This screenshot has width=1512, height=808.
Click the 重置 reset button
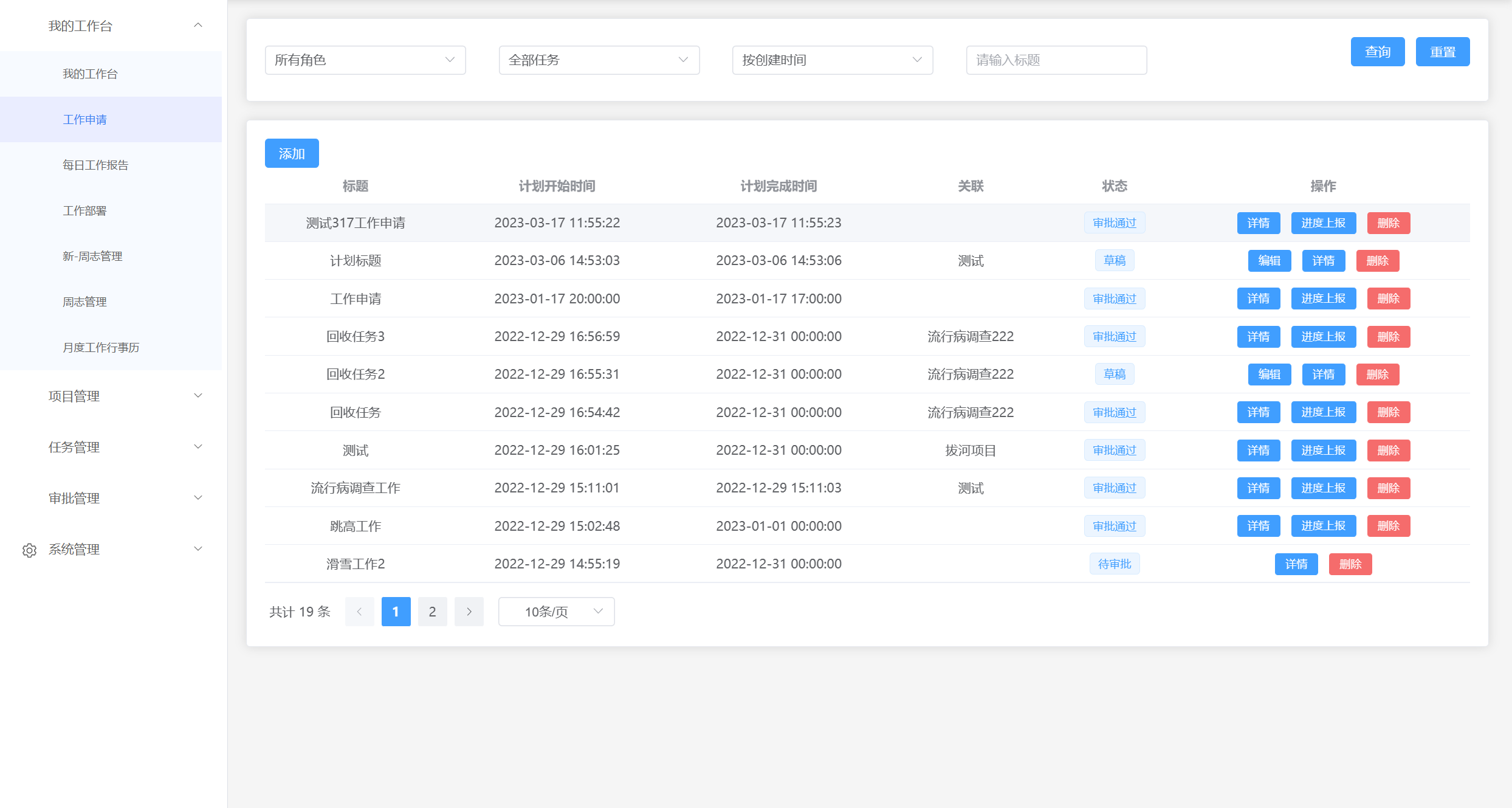pos(1443,52)
